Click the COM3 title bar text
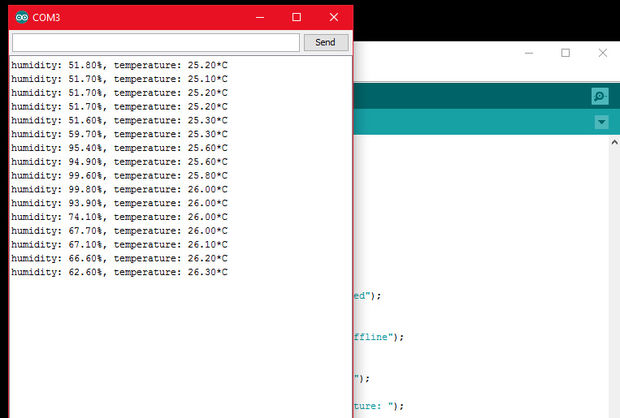620x418 pixels. (52, 17)
